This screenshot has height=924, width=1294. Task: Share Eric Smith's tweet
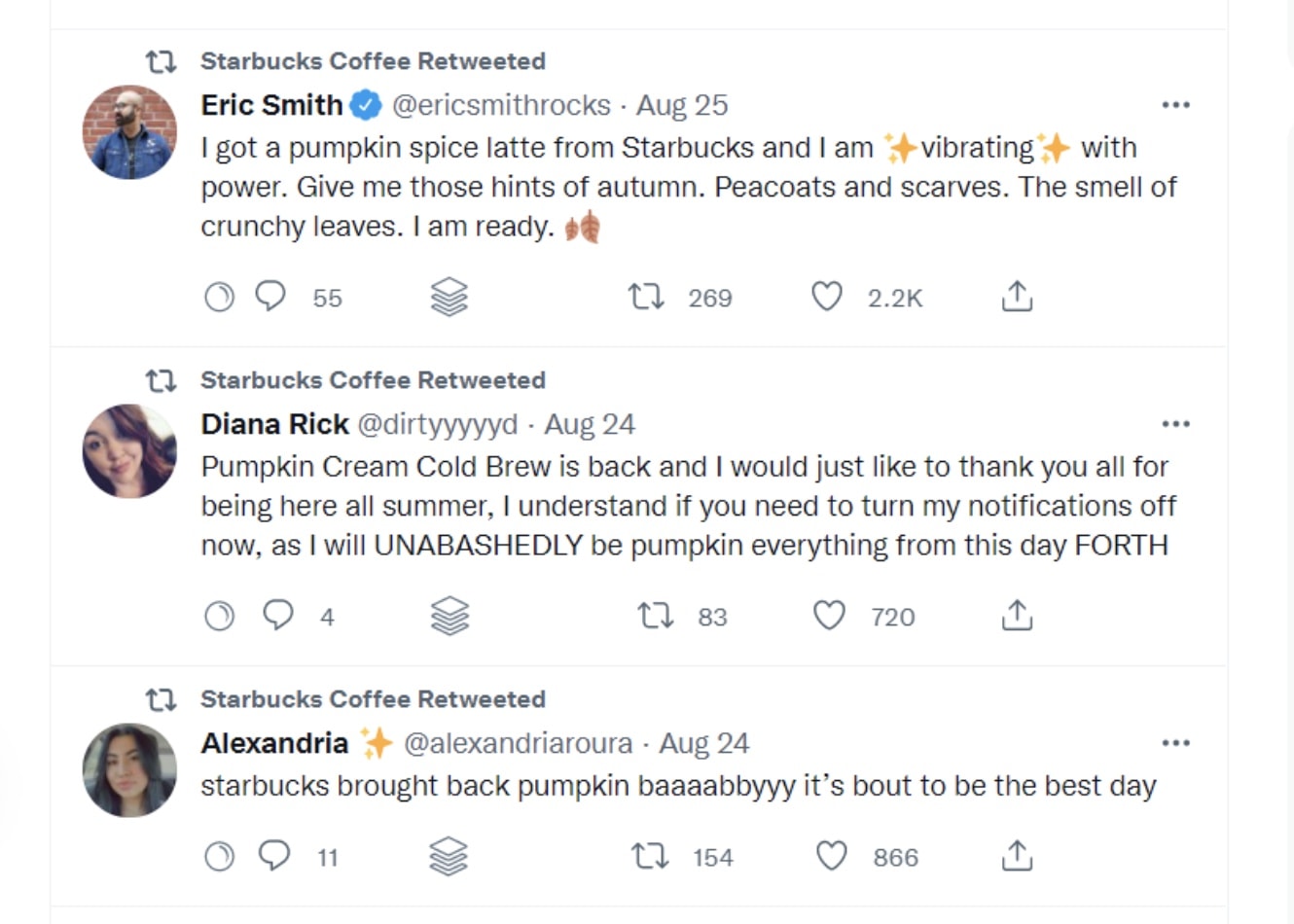1017,296
